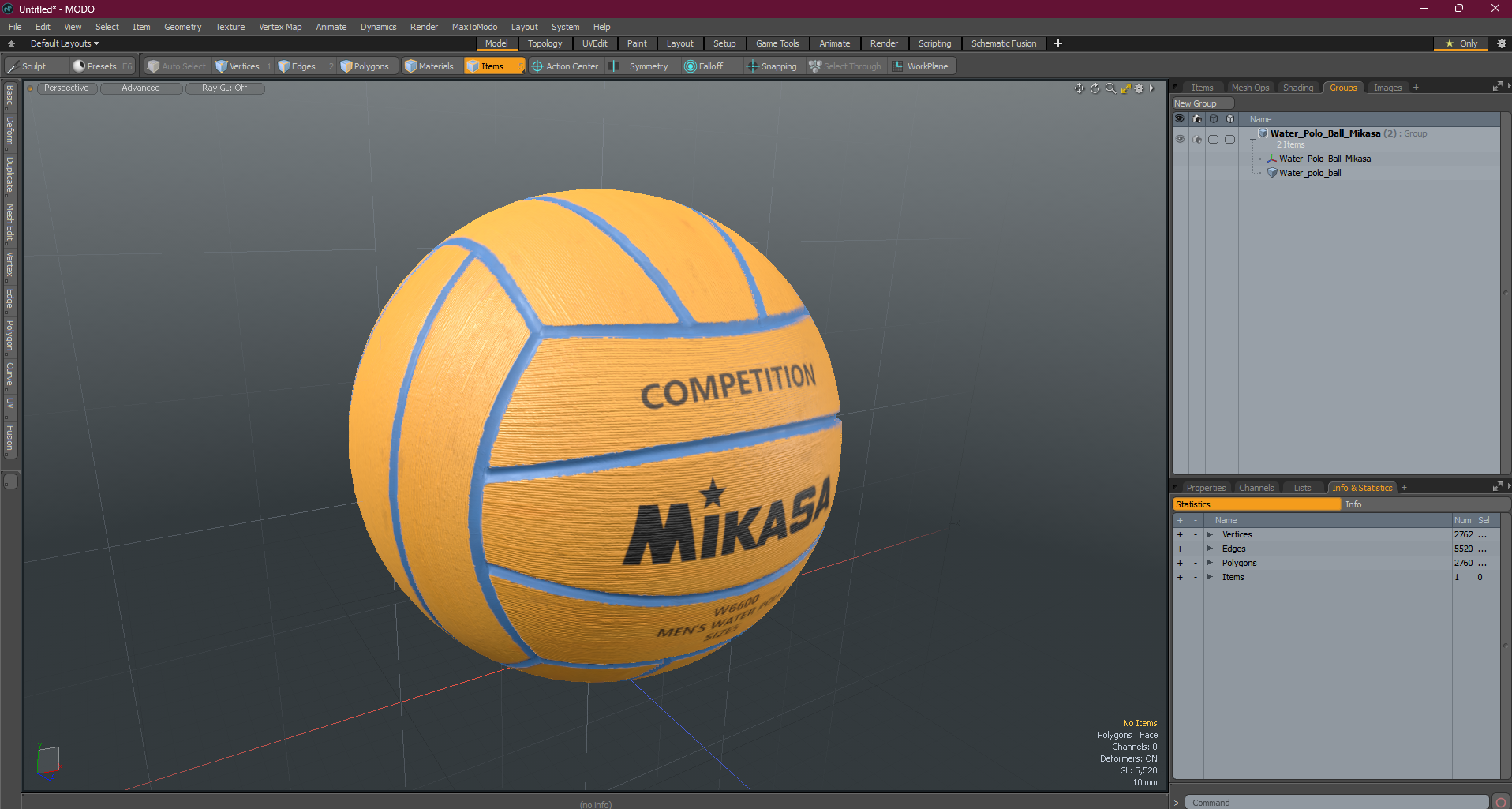Open the Geometry menu
Screen dimensions: 1512x809
coord(182,27)
